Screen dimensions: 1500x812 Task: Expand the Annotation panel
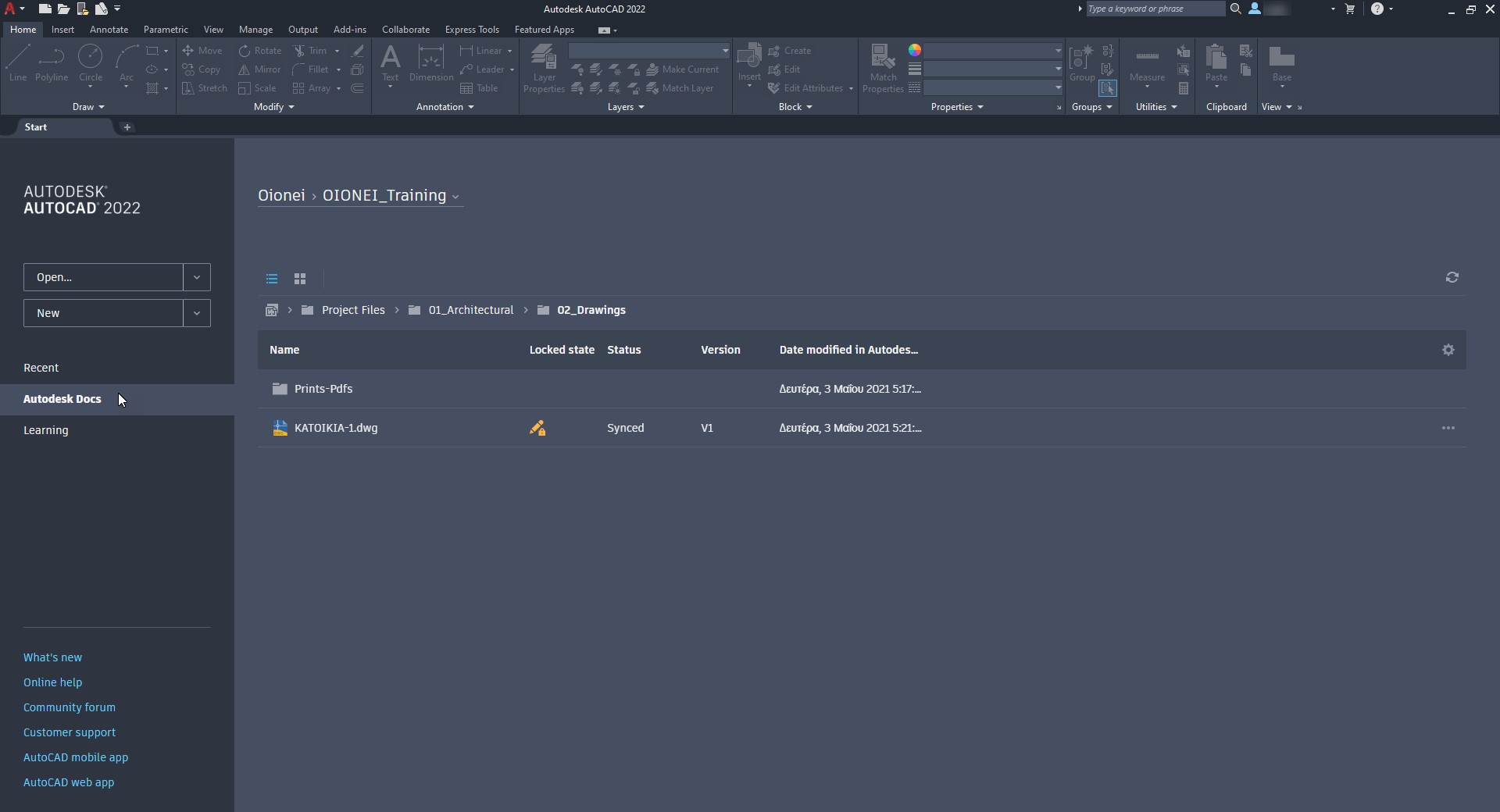[445, 107]
